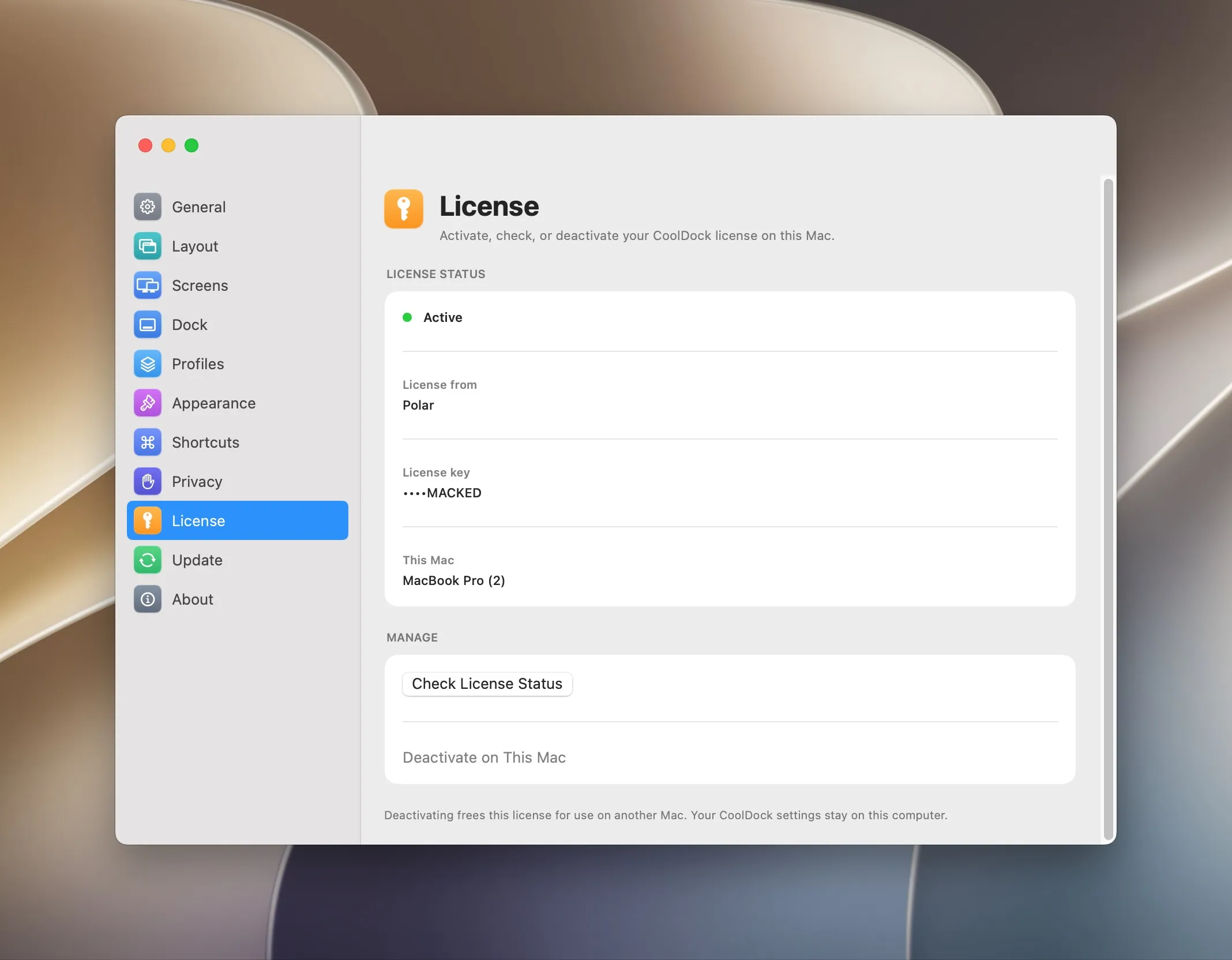
Task: Click the masked '••••MACKED' license key
Action: (x=442, y=493)
